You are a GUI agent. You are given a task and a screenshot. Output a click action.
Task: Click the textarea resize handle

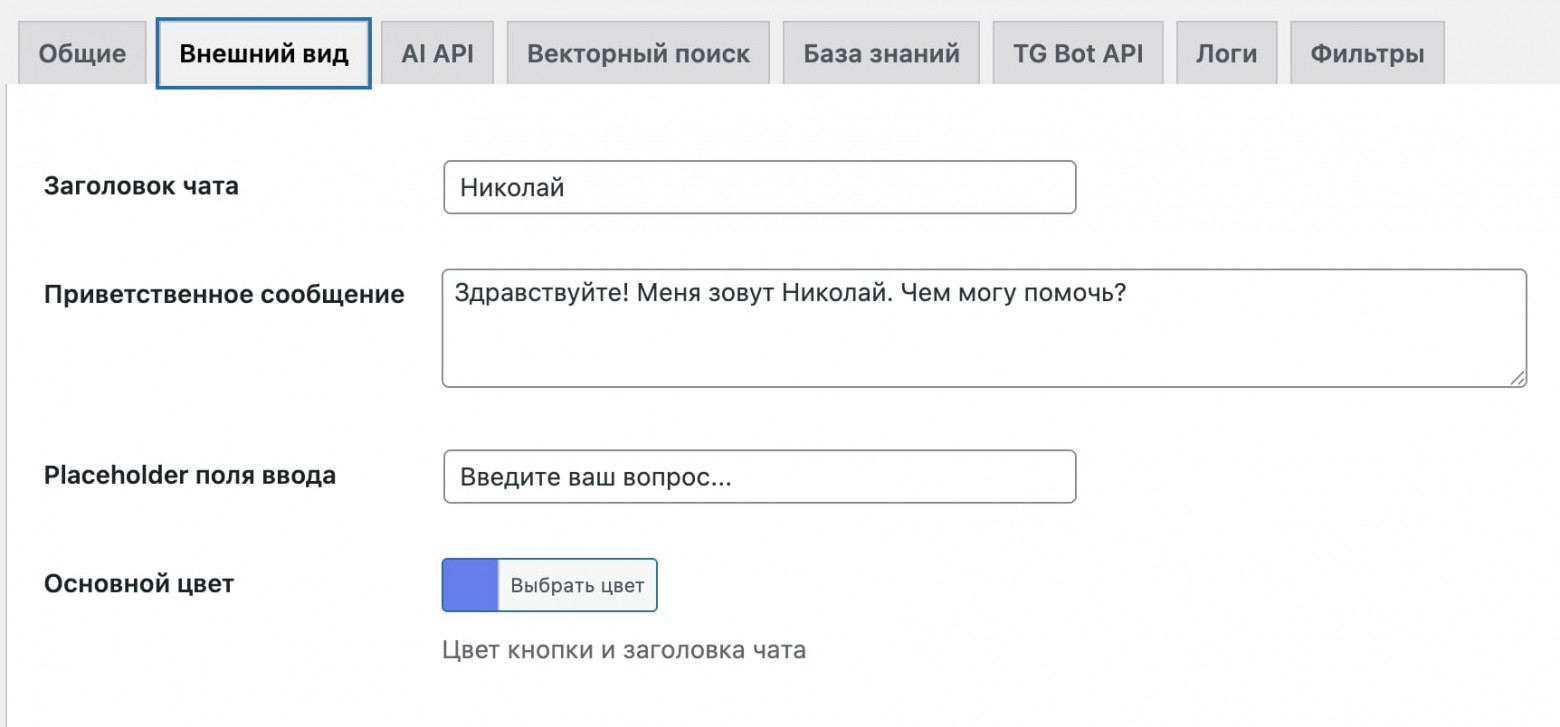coord(1519,380)
